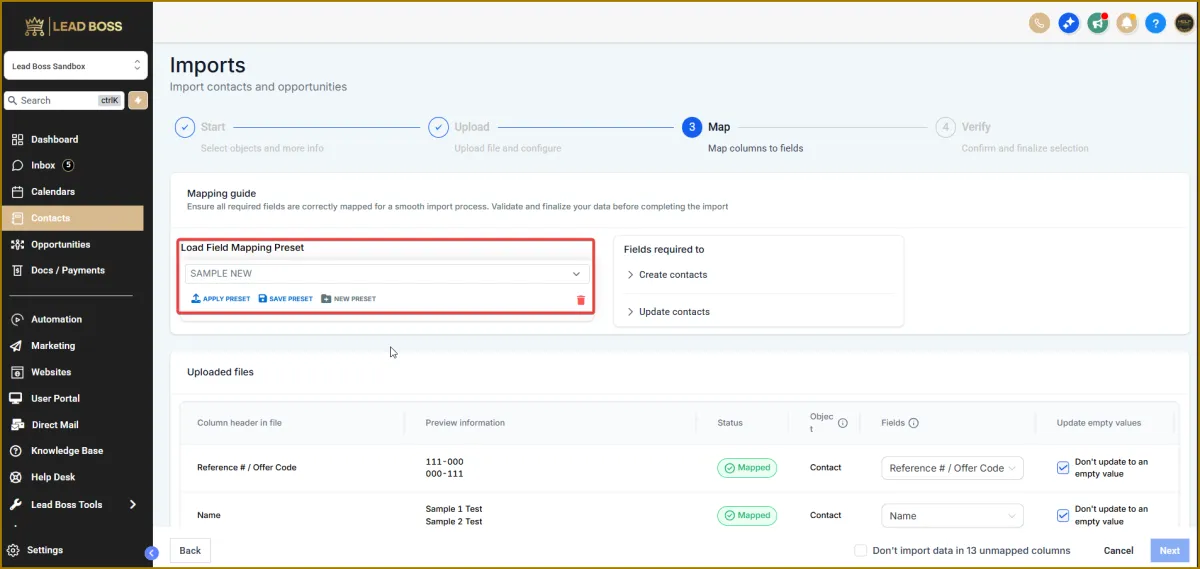Go to Automation in the sidebar

56,319
